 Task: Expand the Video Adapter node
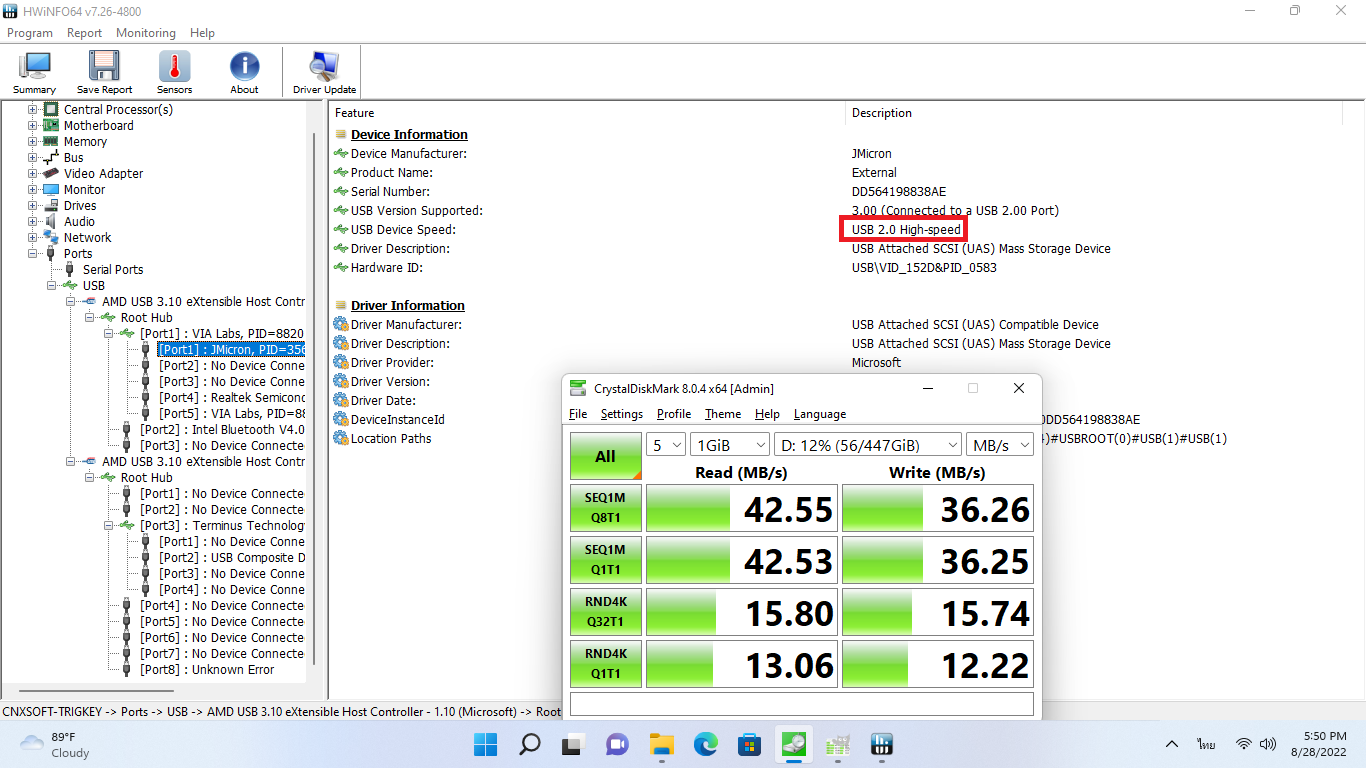pos(32,173)
